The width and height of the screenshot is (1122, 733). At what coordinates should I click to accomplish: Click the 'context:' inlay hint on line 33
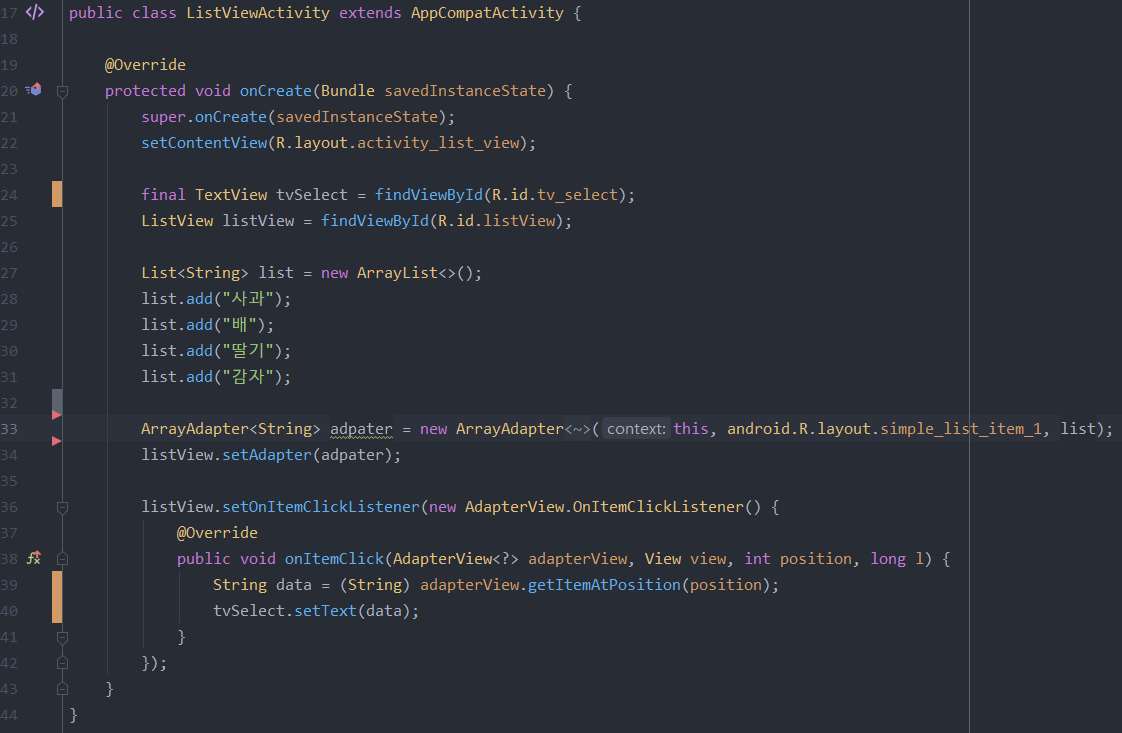(x=636, y=429)
